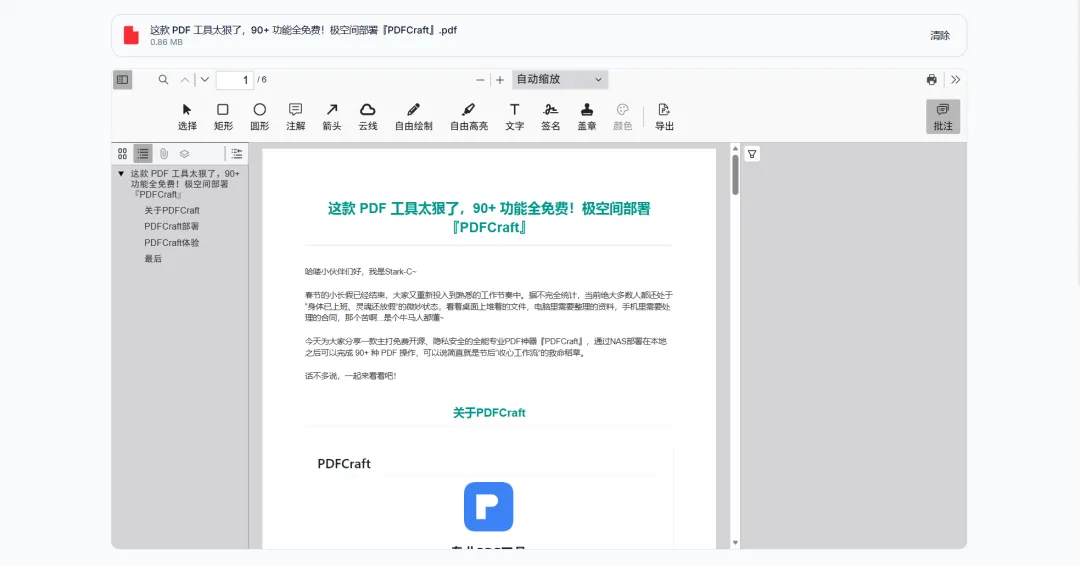Screen dimensions: 1080x566
Task: Select the 签名 signature tool
Action: pyautogui.click(x=550, y=117)
